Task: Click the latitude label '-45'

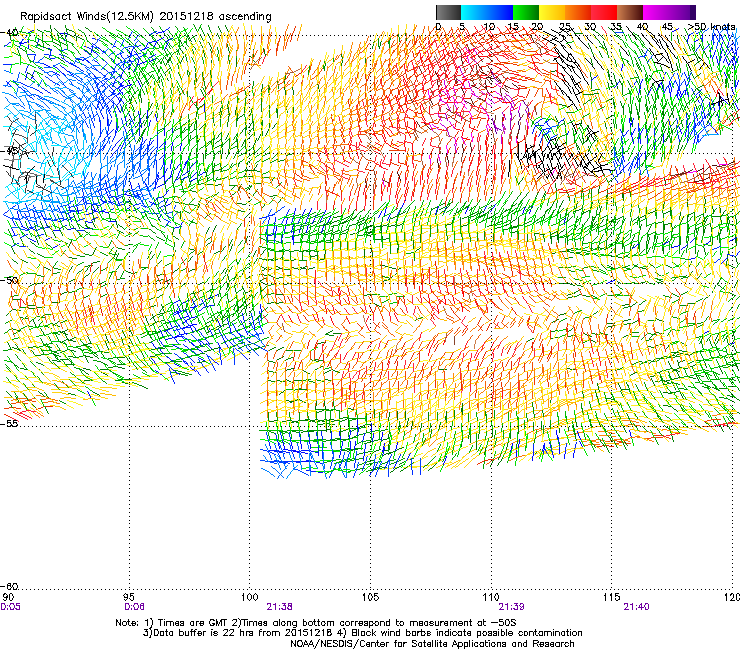Action: pyautogui.click(x=9, y=151)
